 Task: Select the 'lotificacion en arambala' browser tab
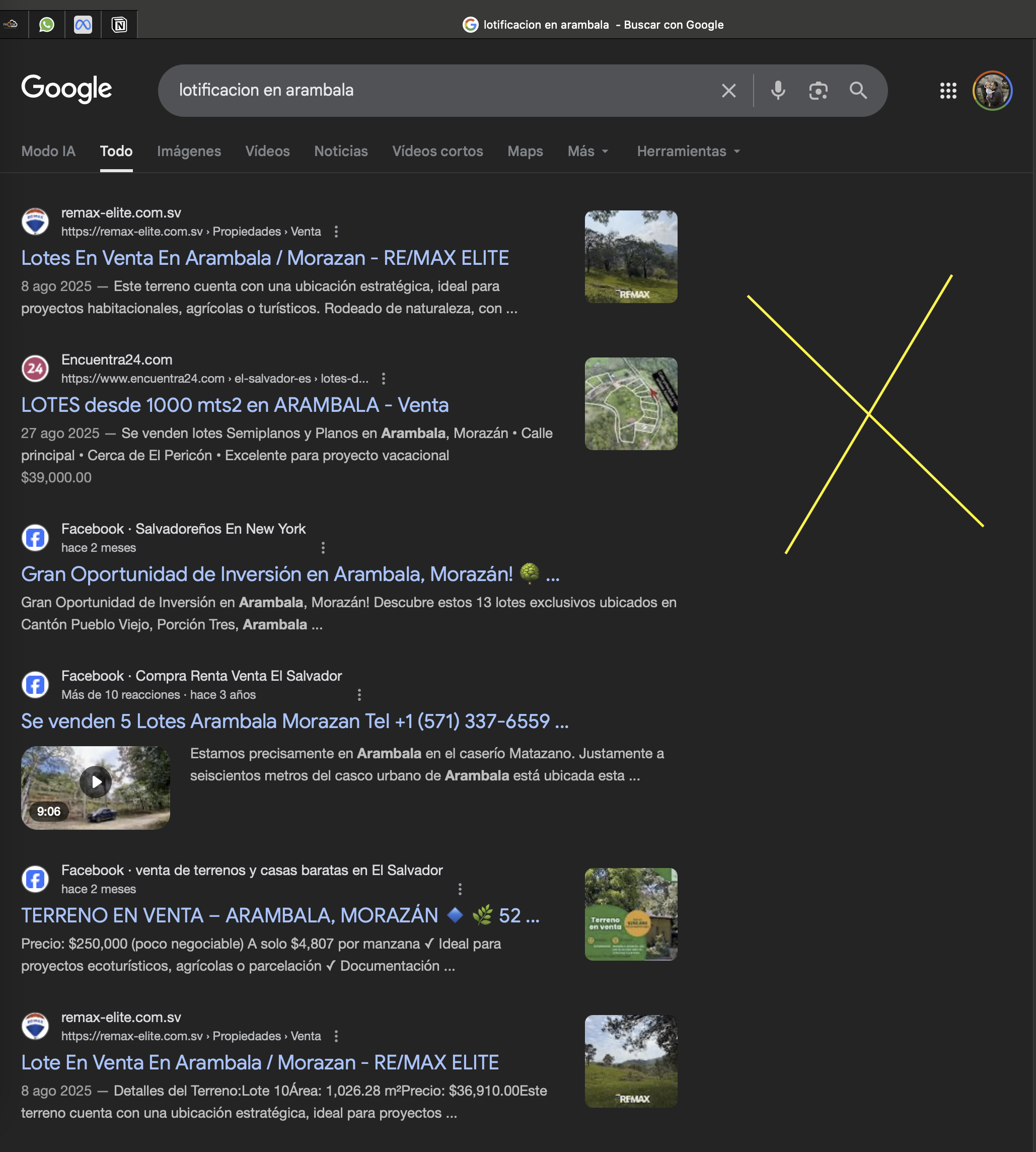(593, 25)
